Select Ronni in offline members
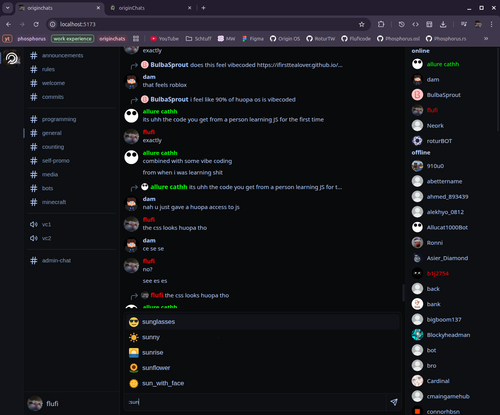This screenshot has width=500, height=415. click(452, 243)
